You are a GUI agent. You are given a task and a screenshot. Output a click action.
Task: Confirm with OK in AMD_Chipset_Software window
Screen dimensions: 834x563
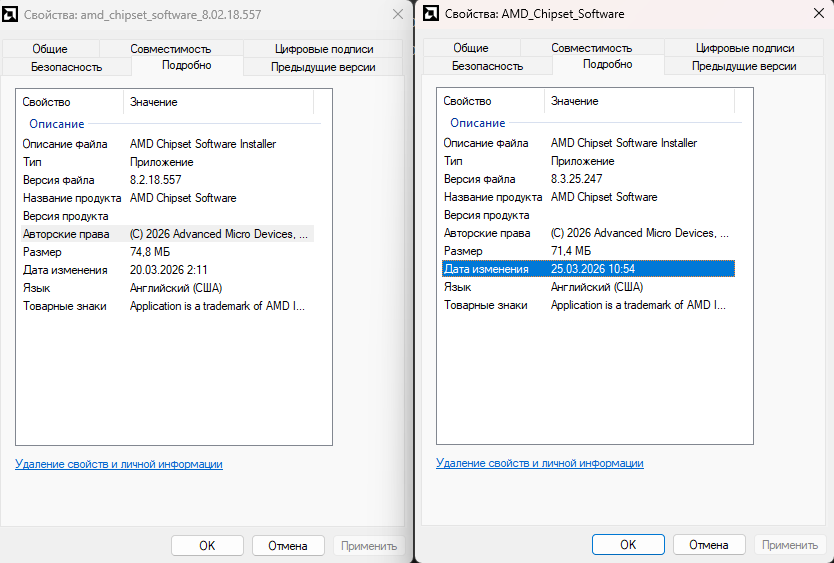pyautogui.click(x=628, y=545)
